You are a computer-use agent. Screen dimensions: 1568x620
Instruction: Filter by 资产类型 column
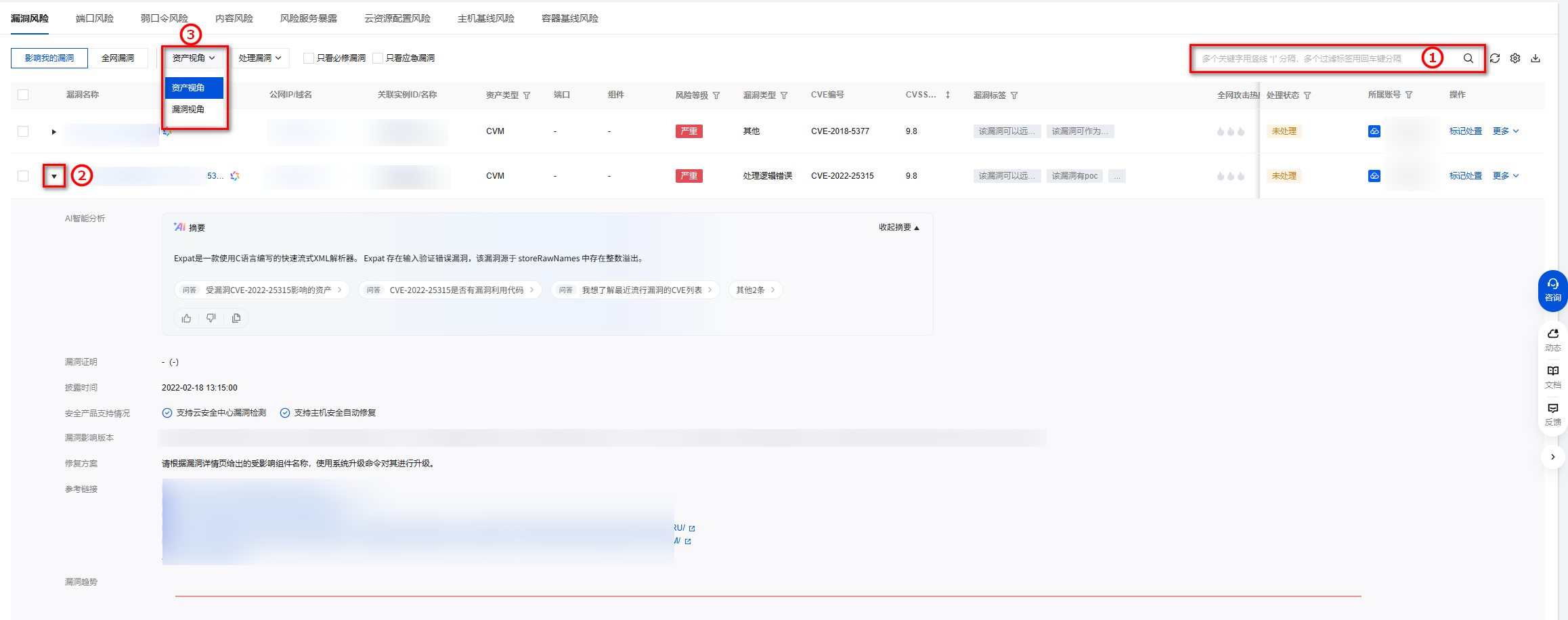(x=527, y=95)
